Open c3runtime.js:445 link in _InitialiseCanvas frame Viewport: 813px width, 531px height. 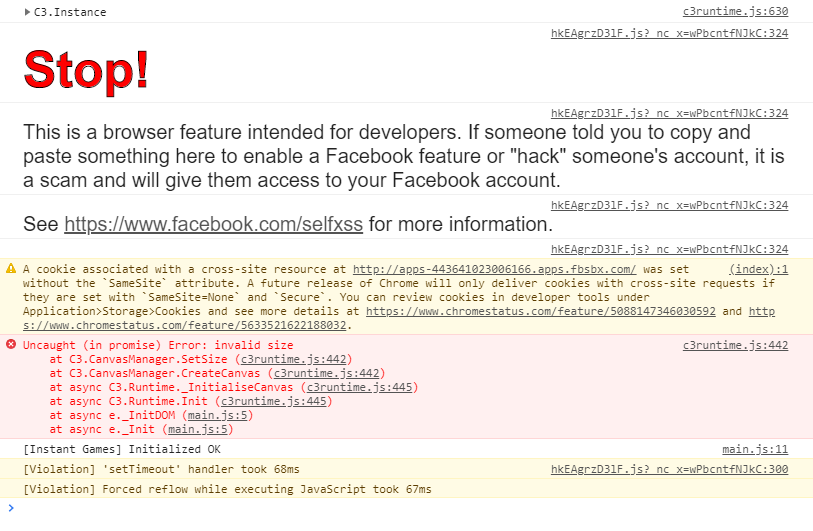(359, 387)
